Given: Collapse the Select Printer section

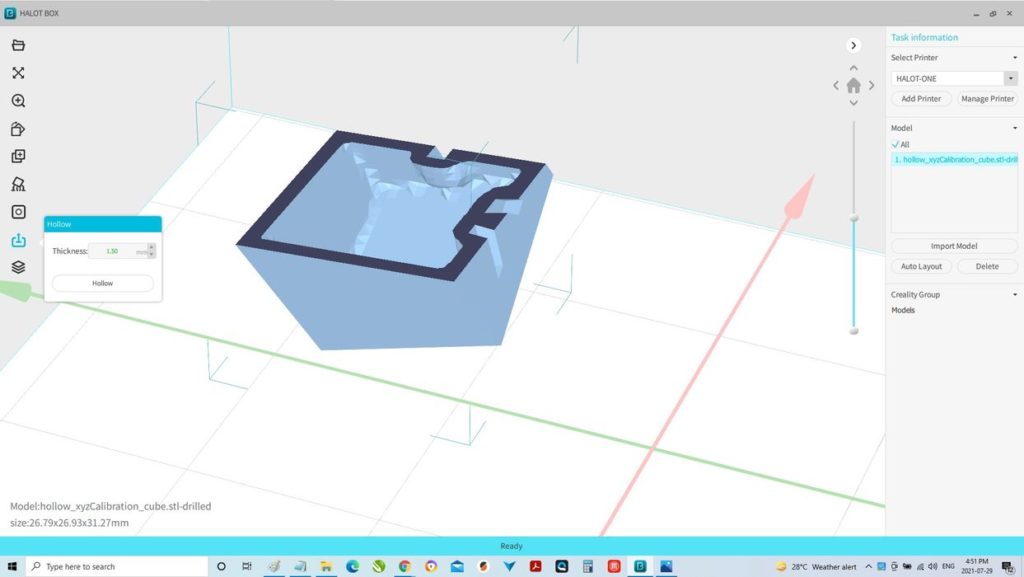Looking at the screenshot, I should pos(1011,58).
